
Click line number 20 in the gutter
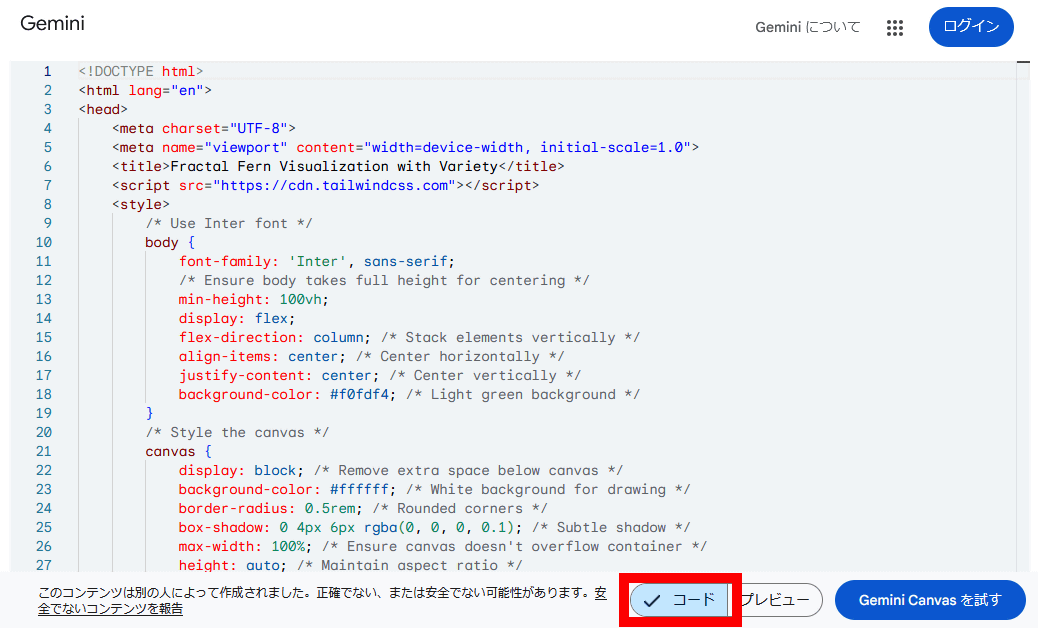[x=43, y=433]
